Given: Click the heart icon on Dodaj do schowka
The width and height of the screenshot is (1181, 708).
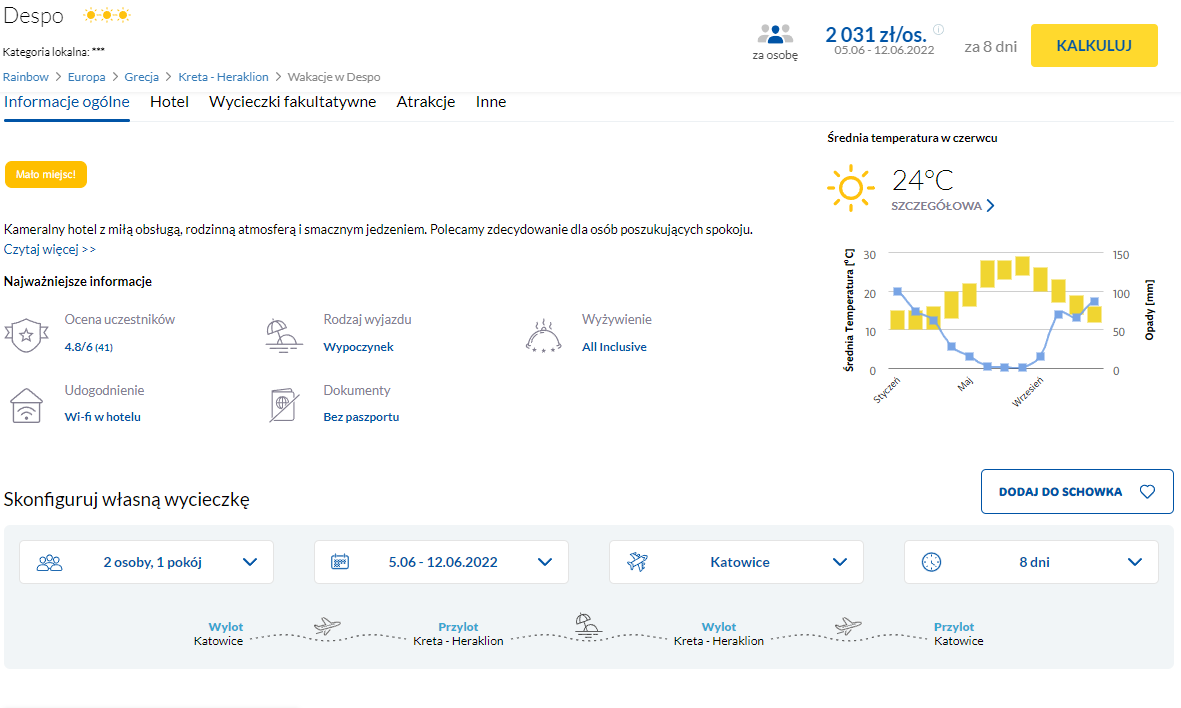Looking at the screenshot, I should [x=1147, y=492].
